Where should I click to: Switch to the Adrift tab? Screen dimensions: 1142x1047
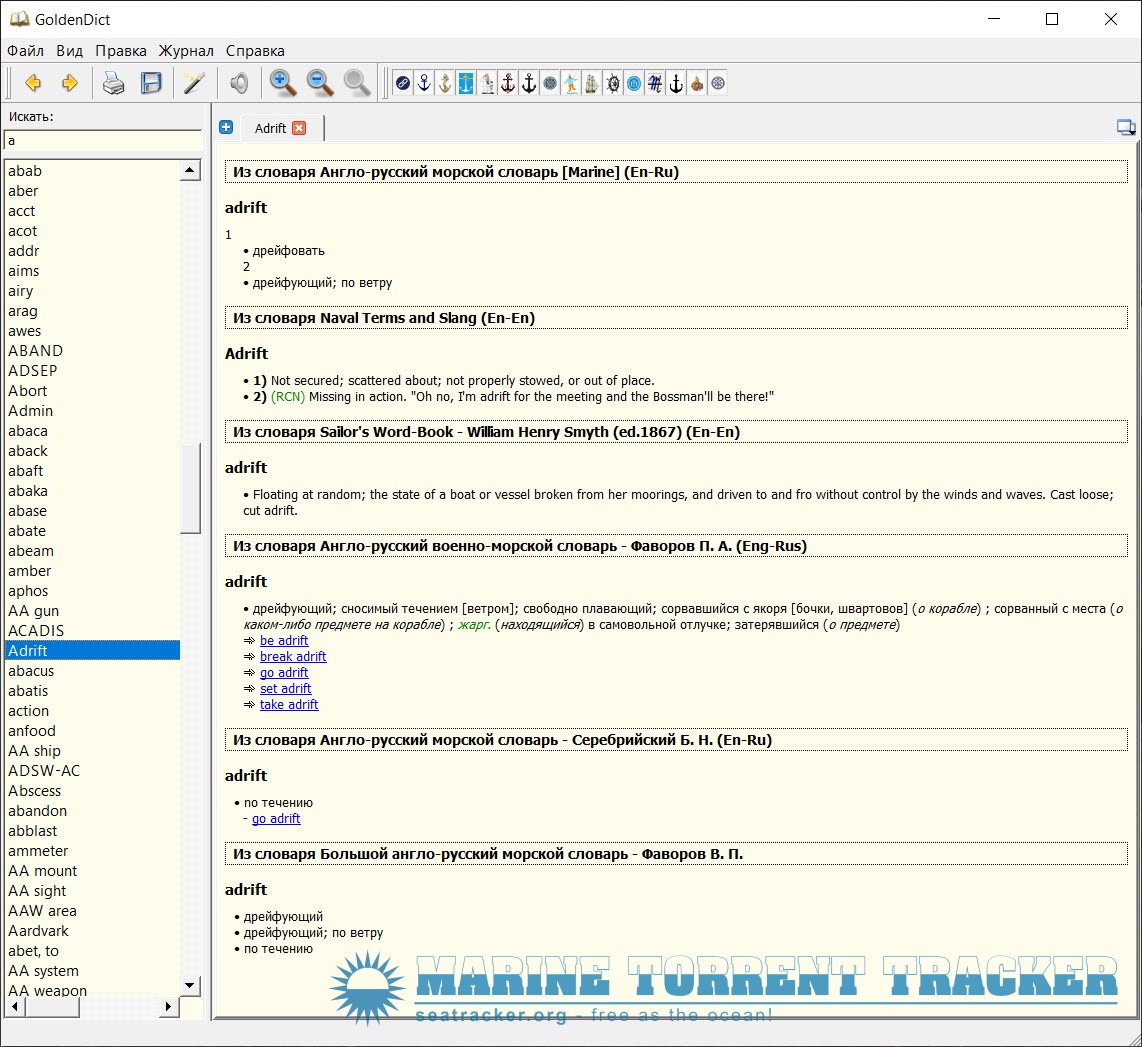pos(270,128)
